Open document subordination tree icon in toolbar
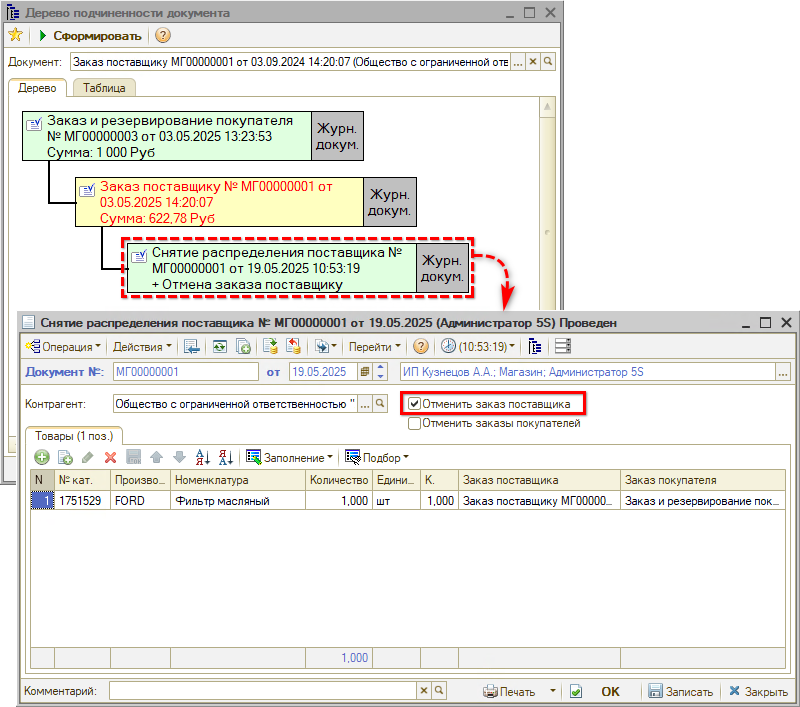800x707 pixels. pyautogui.click(x=535, y=347)
